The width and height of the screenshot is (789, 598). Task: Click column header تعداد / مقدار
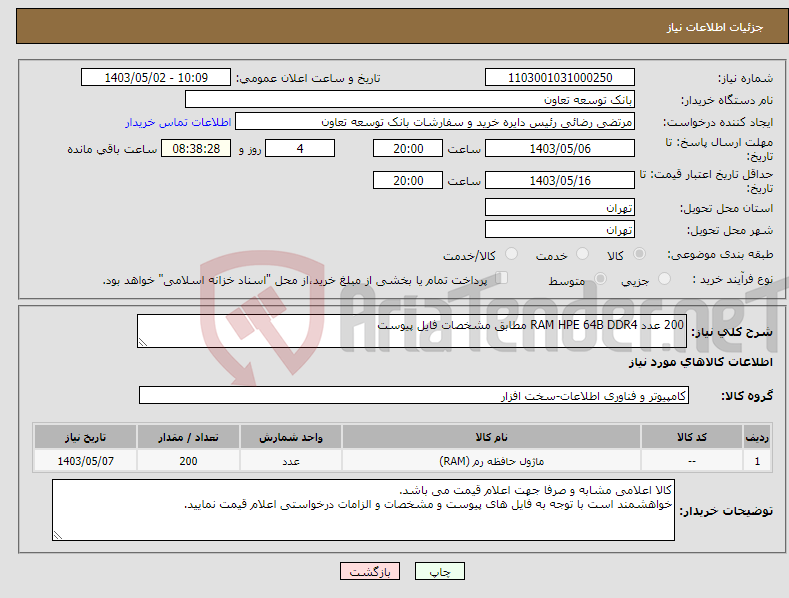(188, 437)
